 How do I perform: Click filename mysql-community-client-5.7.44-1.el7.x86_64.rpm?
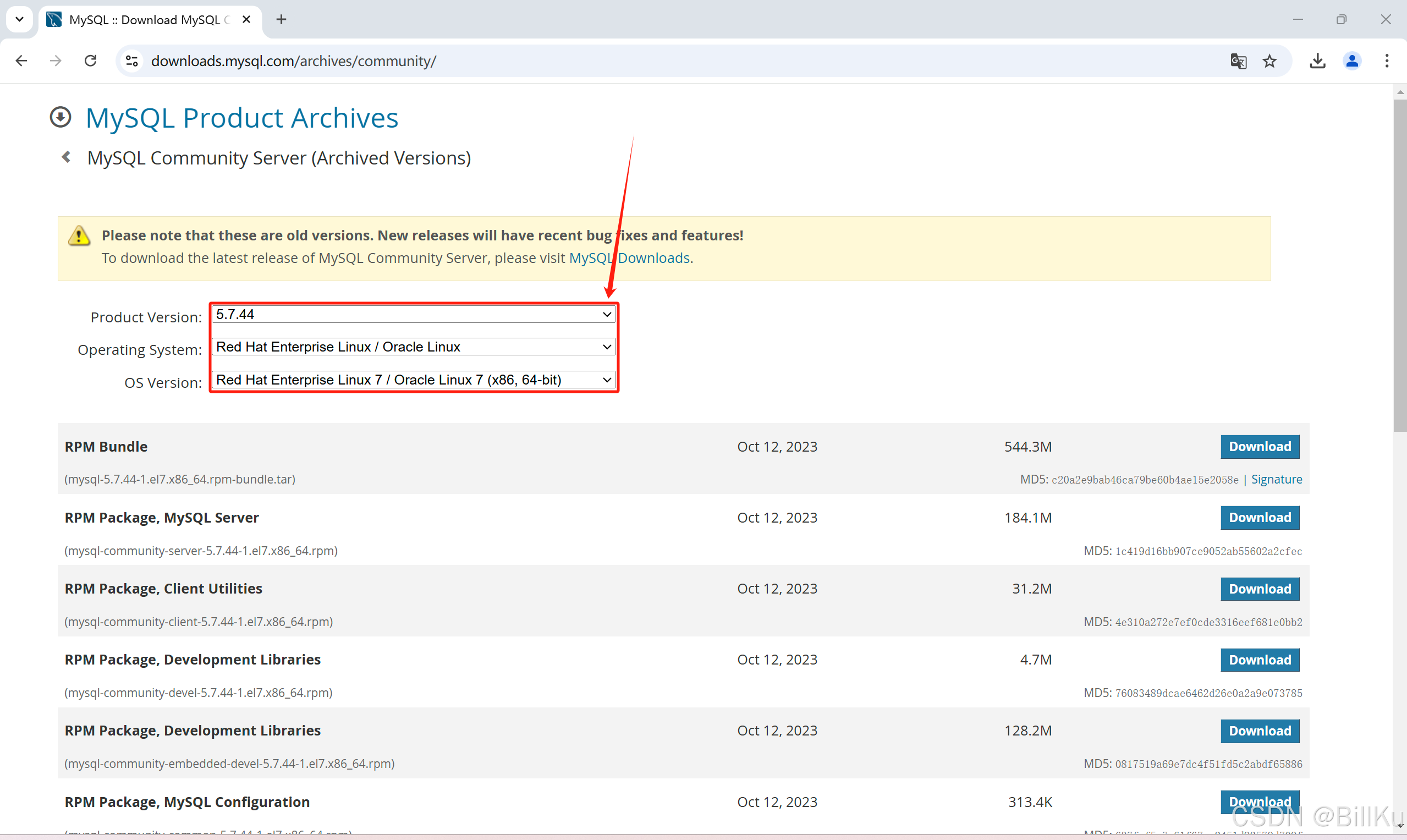coord(199,622)
